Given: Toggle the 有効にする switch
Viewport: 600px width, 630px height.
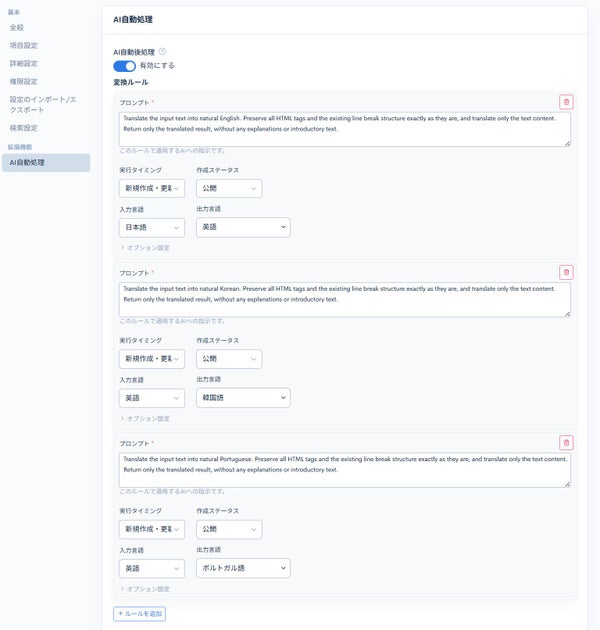Looking at the screenshot, I should (x=124, y=66).
